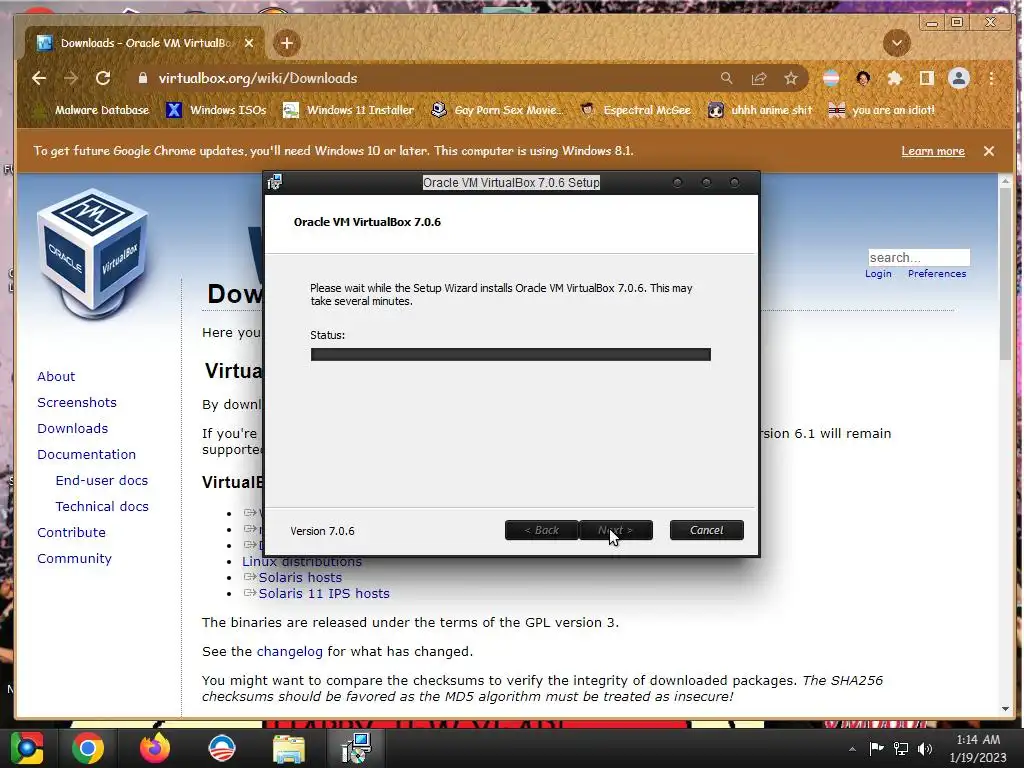Click the Chrome forward arrow
Image resolution: width=1024 pixels, height=768 pixels.
(71, 78)
